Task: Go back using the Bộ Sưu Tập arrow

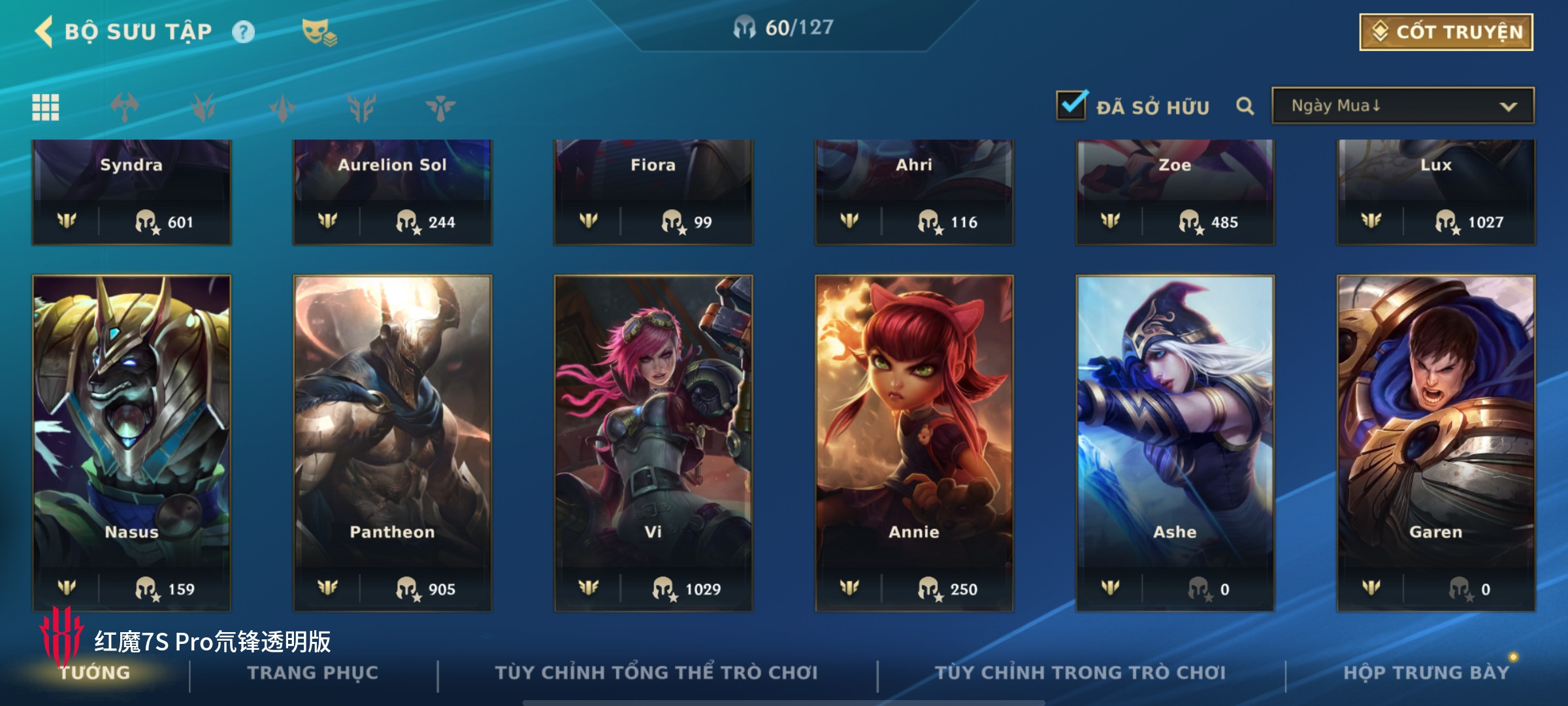Action: point(44,31)
